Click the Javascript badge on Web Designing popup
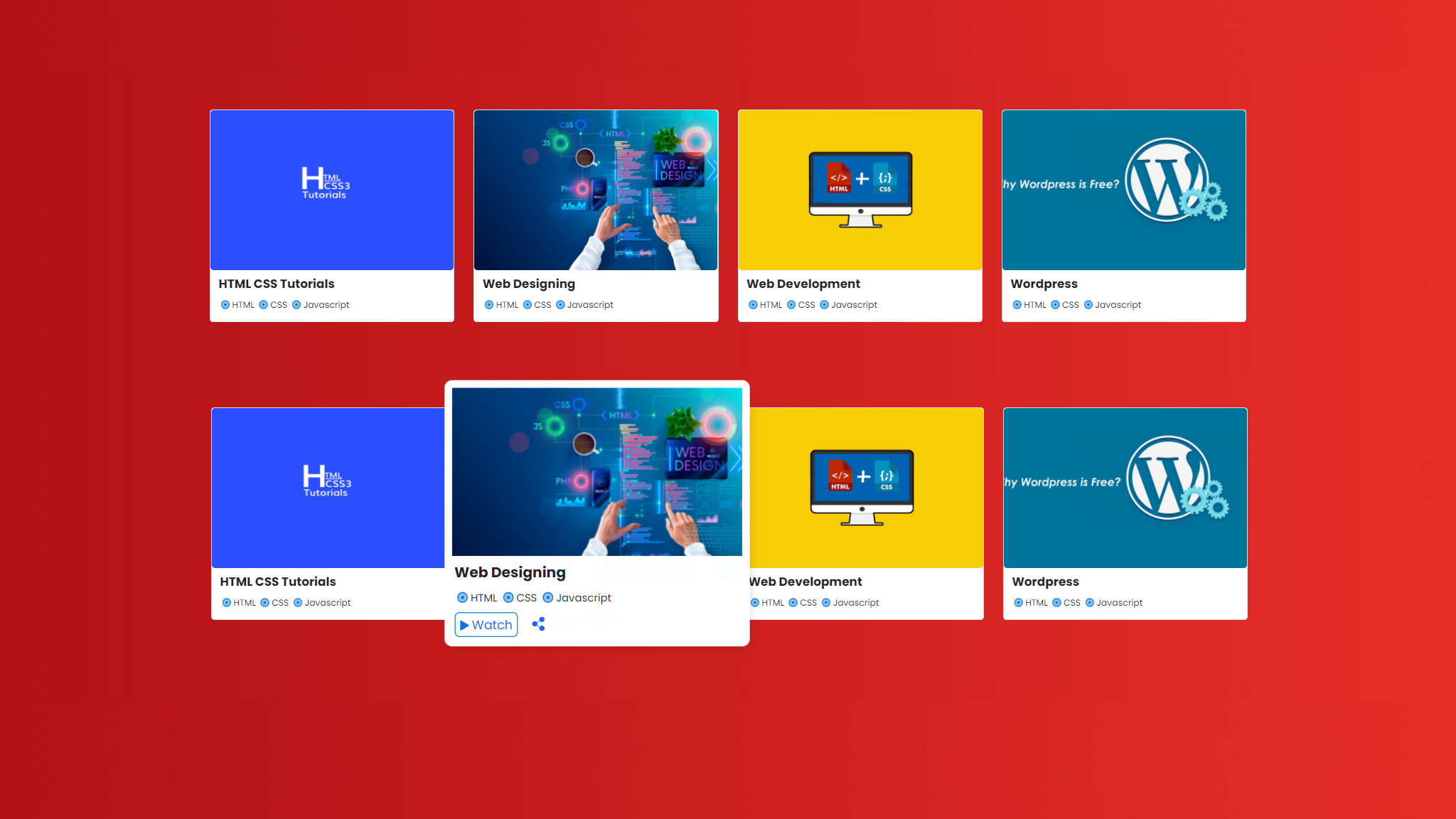The image size is (1456, 819). tap(577, 597)
